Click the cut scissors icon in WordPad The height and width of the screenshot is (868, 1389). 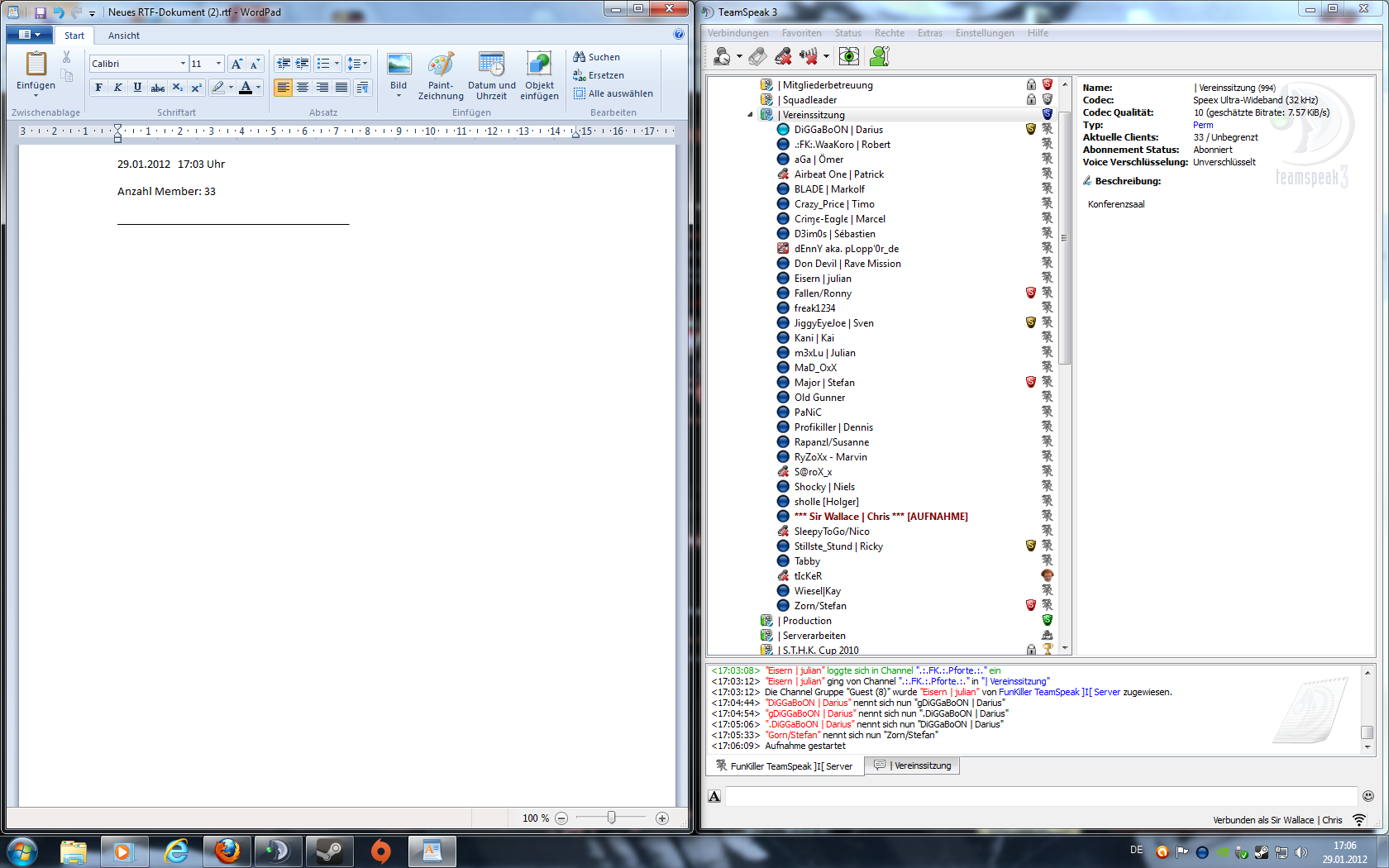(67, 58)
